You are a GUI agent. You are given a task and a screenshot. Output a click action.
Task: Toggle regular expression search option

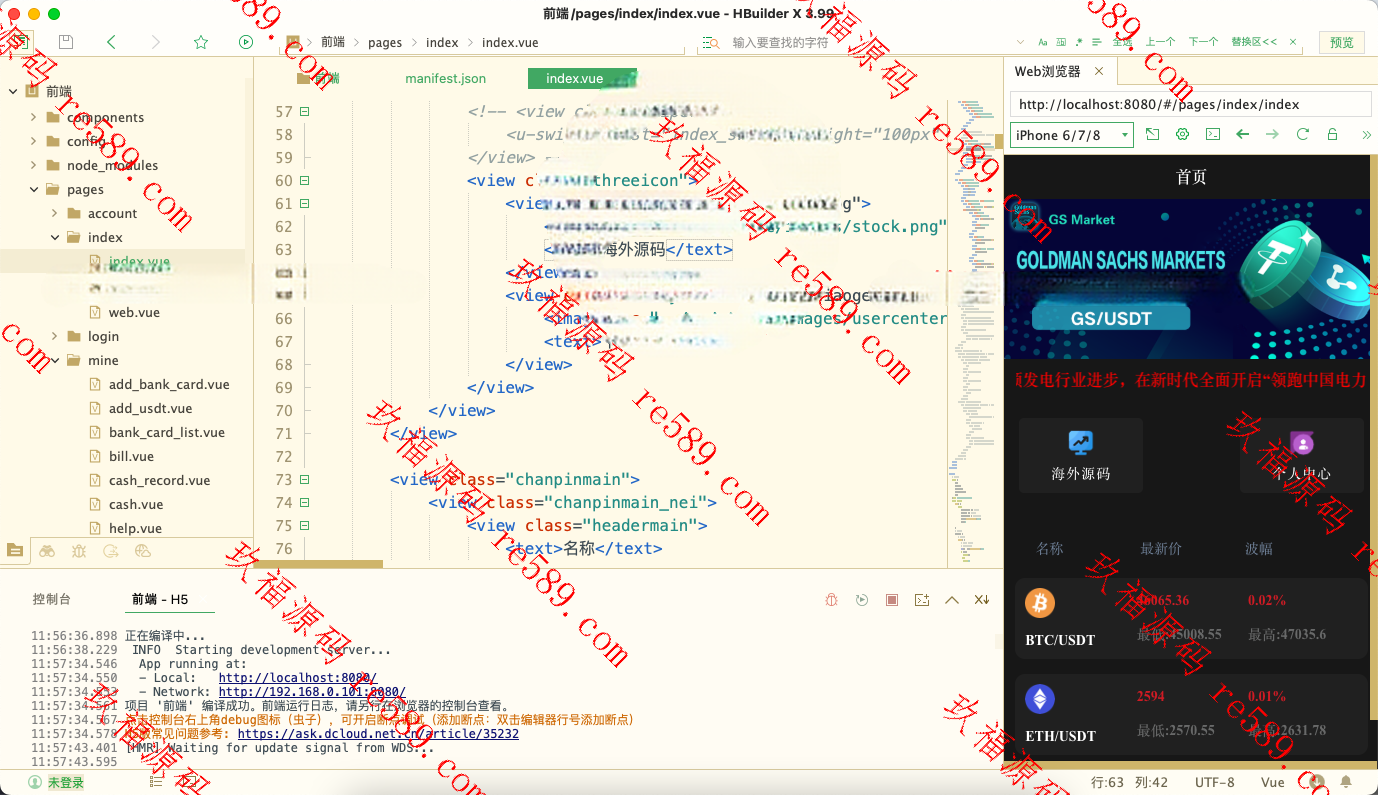1079,42
